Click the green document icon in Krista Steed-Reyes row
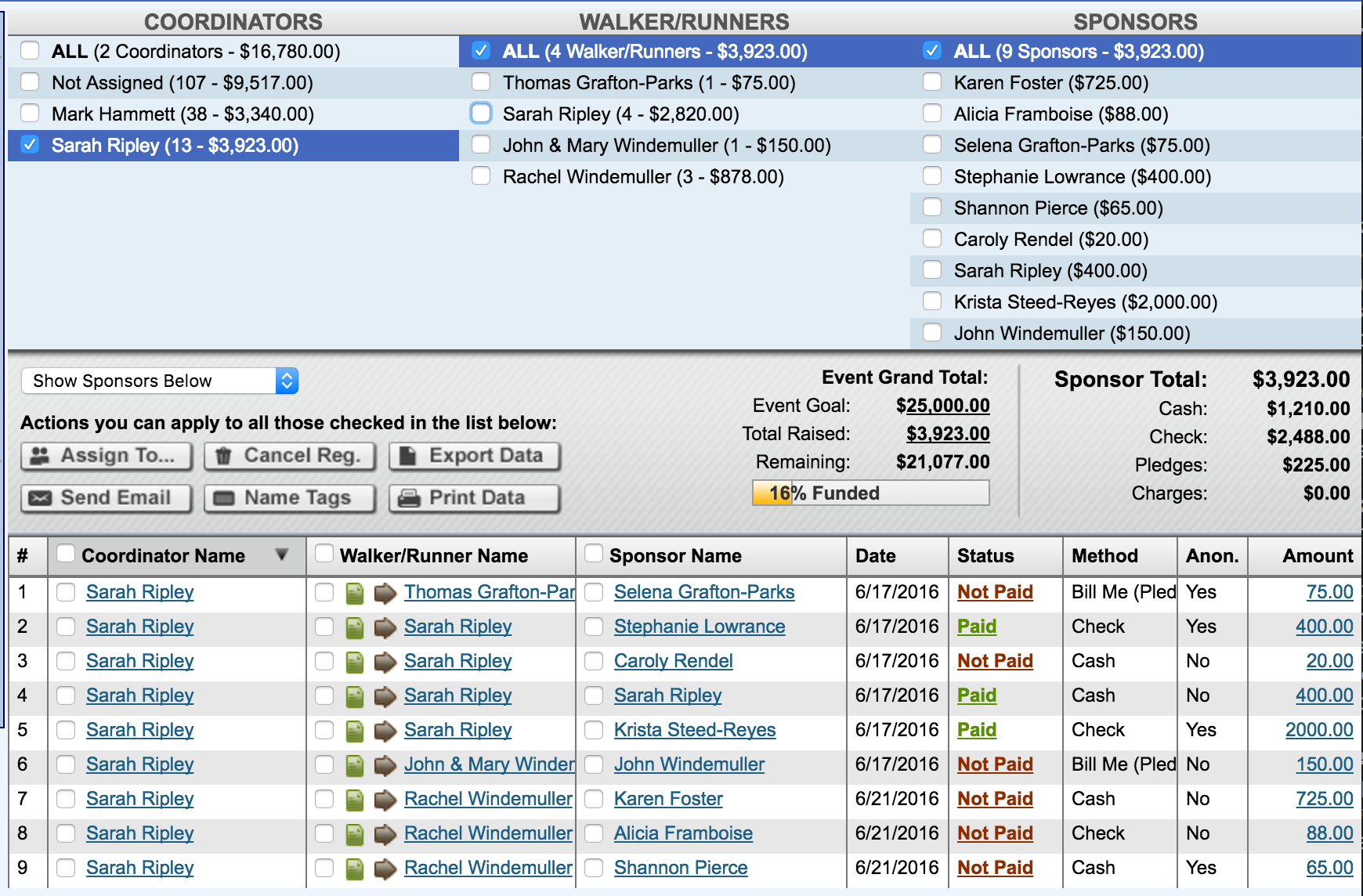 point(355,732)
